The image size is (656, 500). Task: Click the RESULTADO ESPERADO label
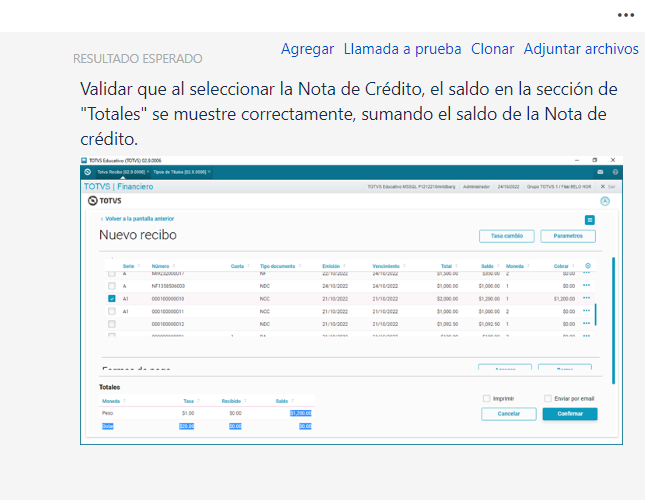coord(137,59)
